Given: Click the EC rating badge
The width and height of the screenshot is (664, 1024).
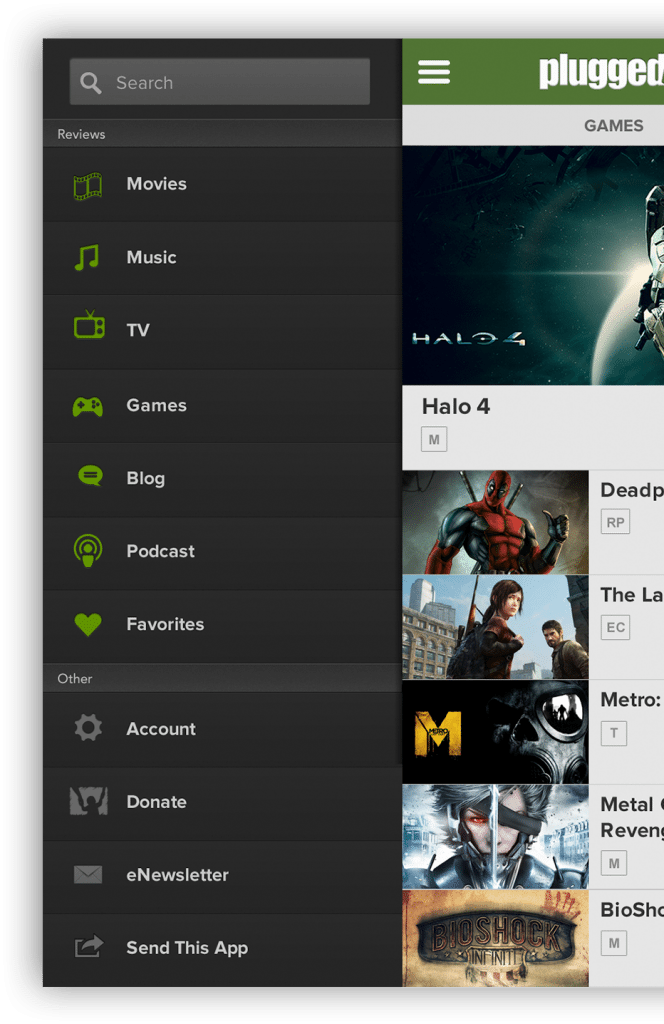Looking at the screenshot, I should 615,628.
